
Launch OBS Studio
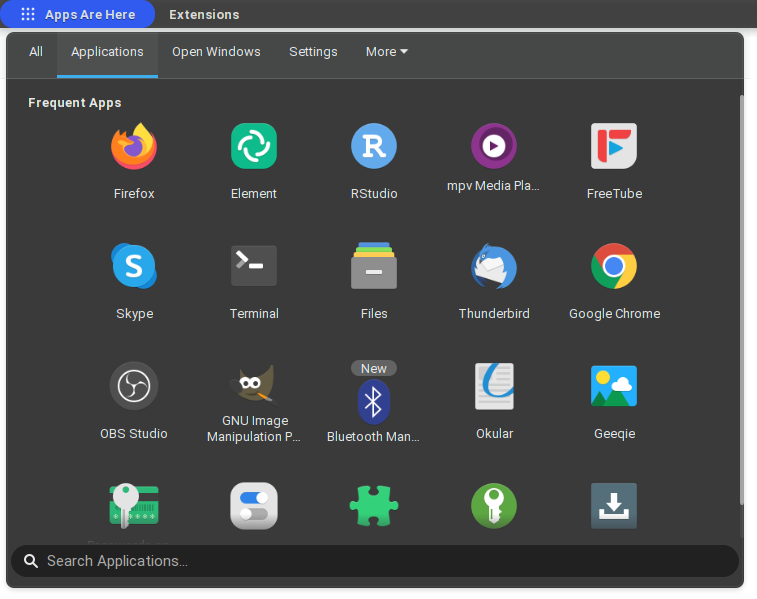click(134, 386)
